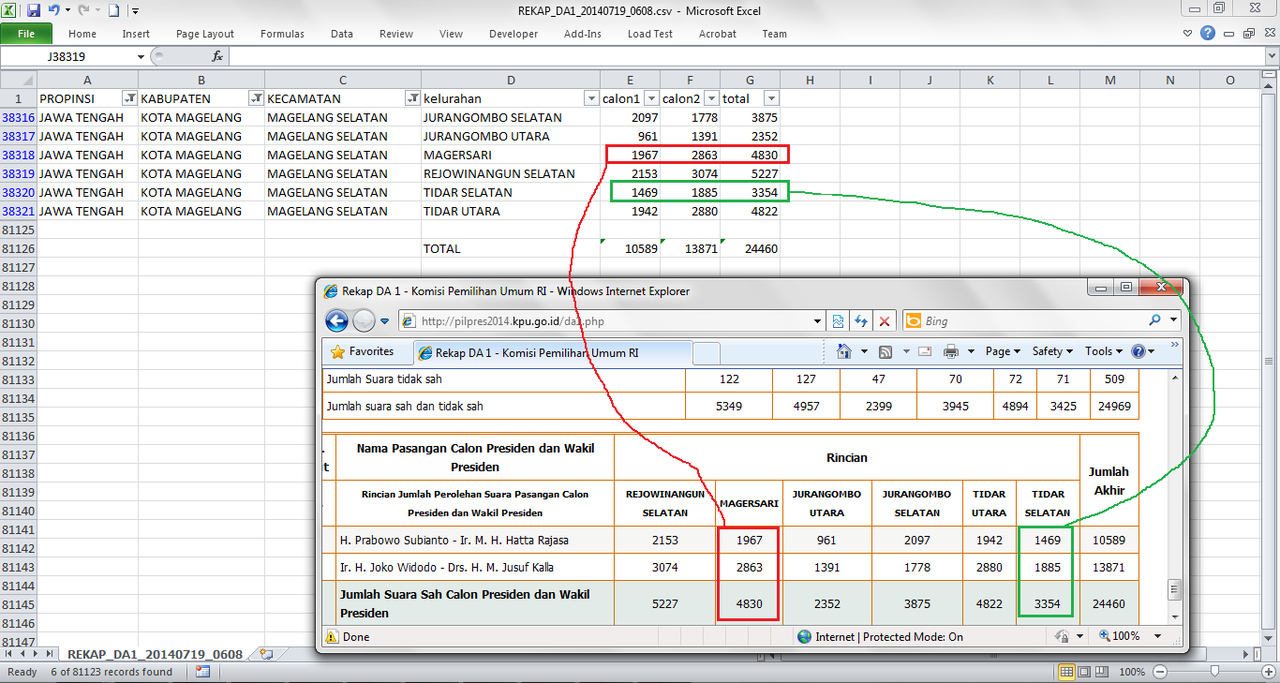
Task: Click the Redo arrow in Excel
Action: pyautogui.click(x=84, y=11)
